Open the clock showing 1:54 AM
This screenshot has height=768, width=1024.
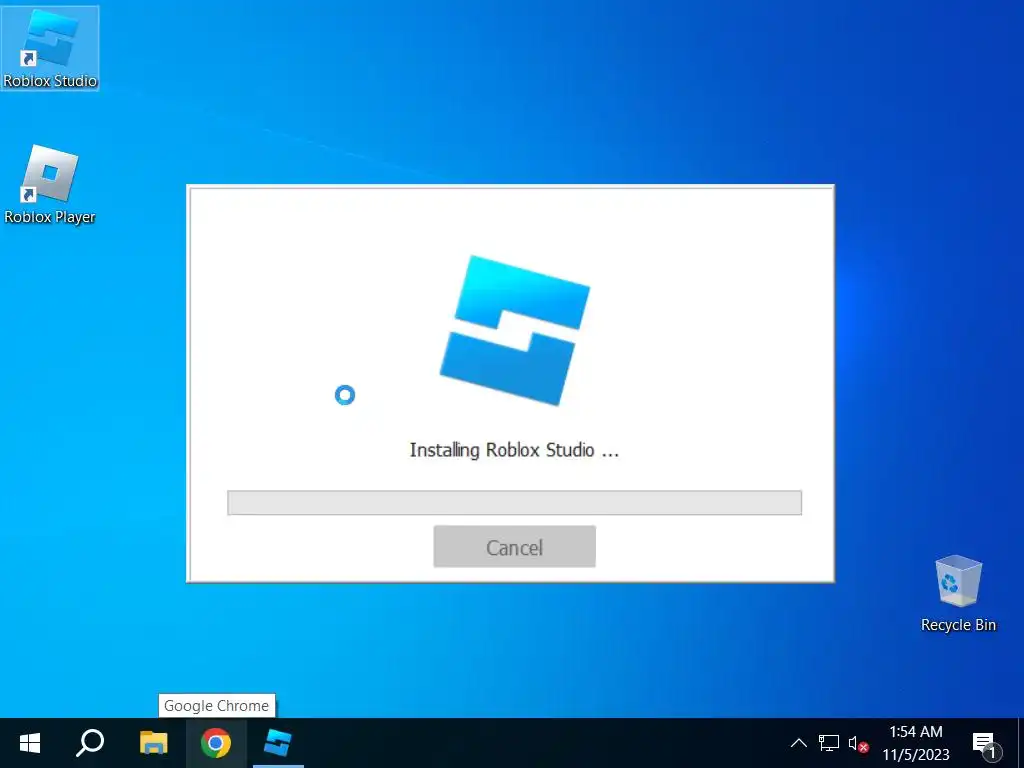coord(916,743)
